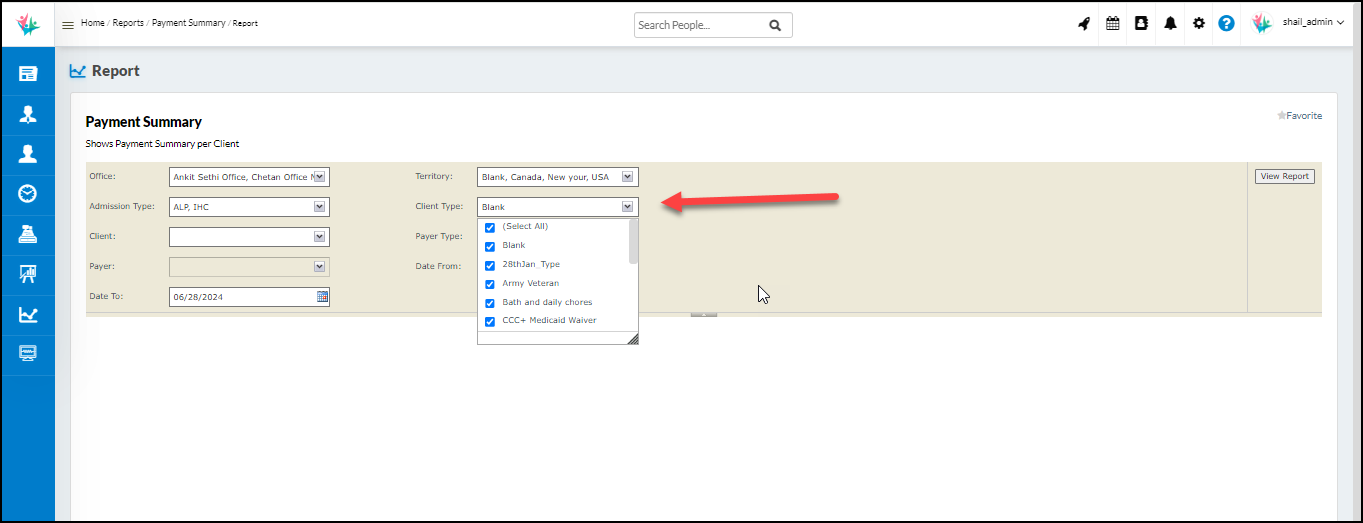The image size is (1363, 523).
Task: Uncheck the CCC+ Medicaid Waiver option
Action: tap(490, 321)
